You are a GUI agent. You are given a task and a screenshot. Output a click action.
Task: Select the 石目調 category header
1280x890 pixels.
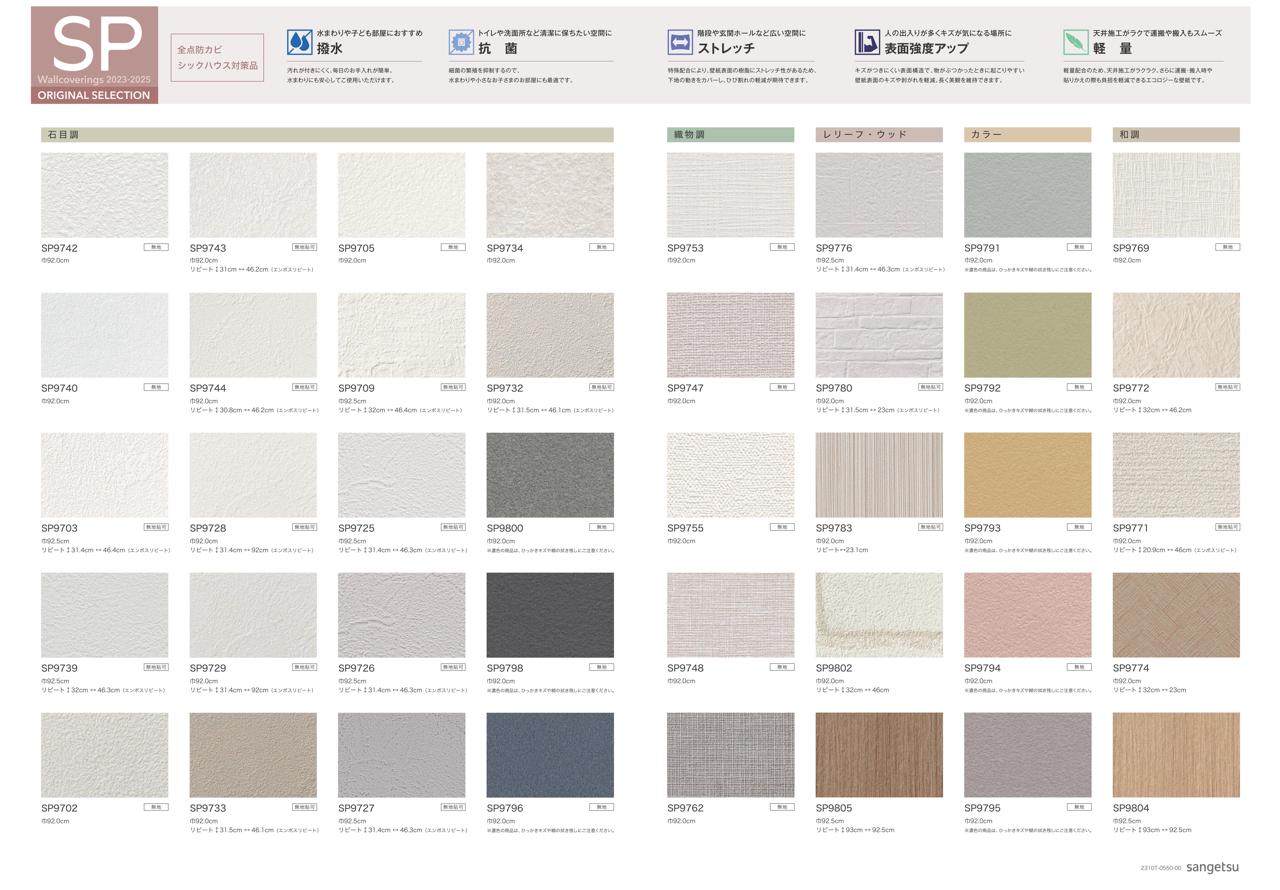327,134
